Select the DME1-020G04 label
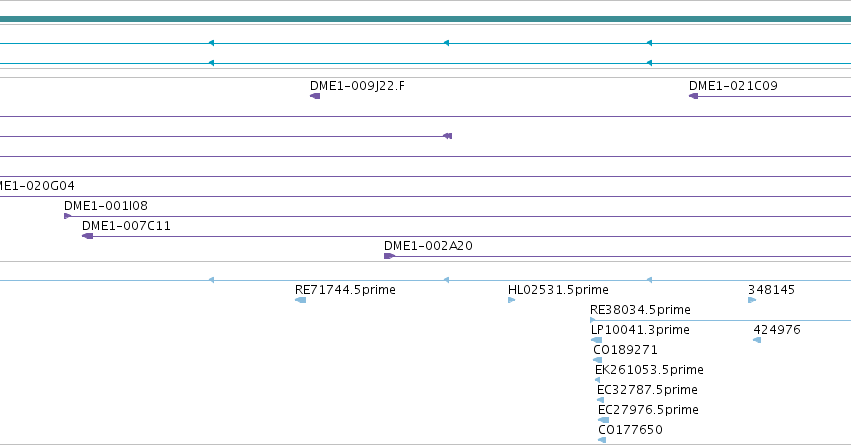Image resolution: width=851 pixels, height=445 pixels. [x=35, y=186]
